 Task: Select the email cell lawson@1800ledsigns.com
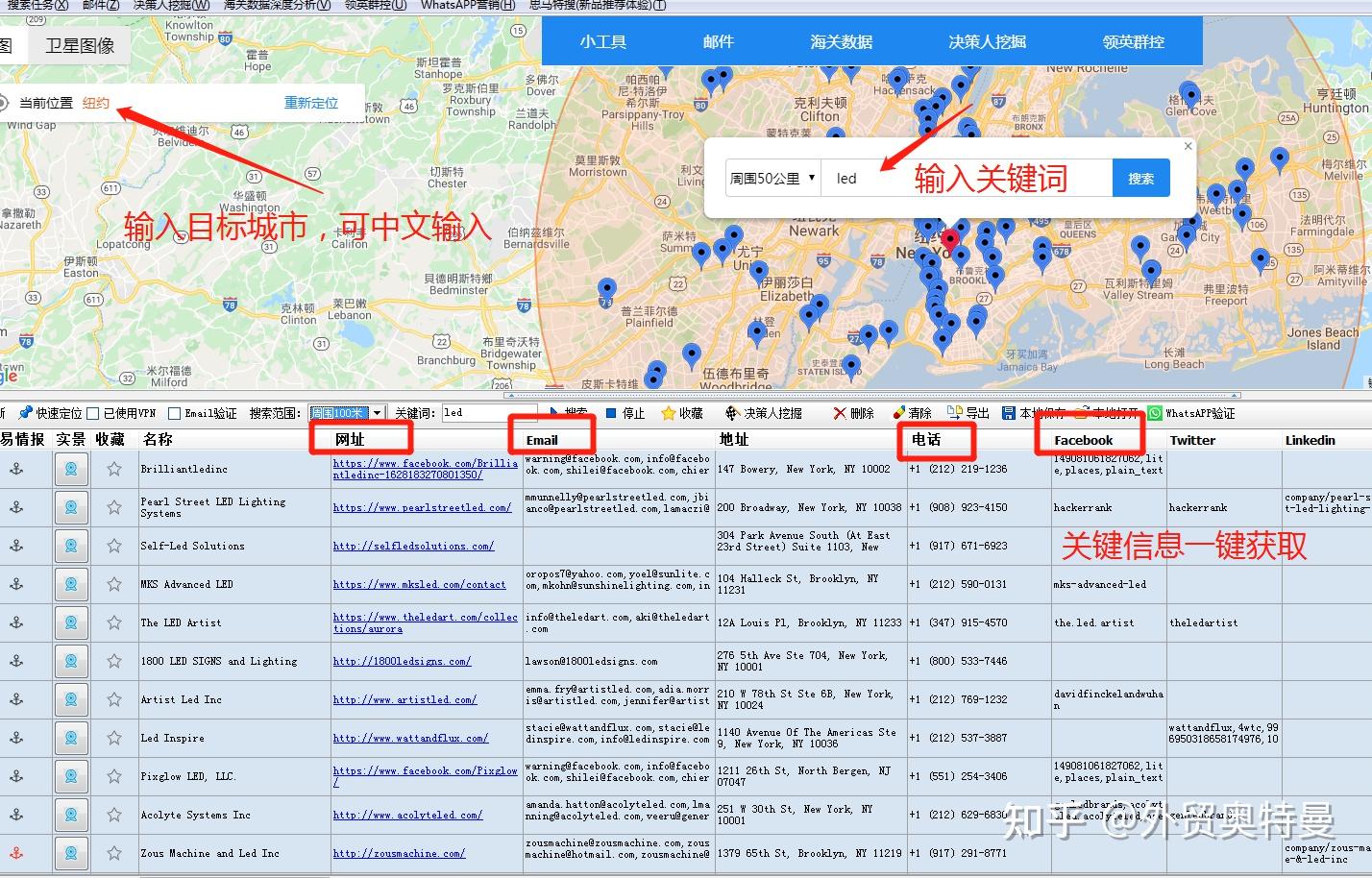pos(619,661)
